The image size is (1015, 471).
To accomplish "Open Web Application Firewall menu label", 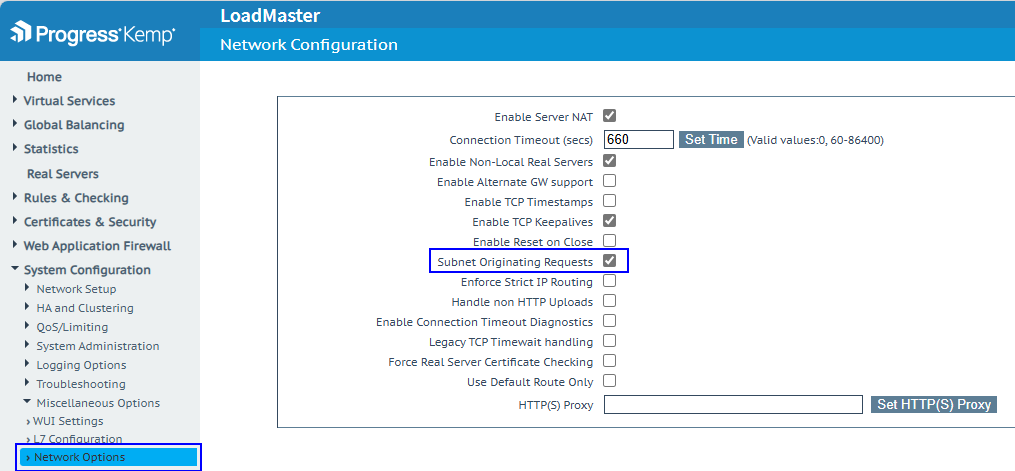I will (97, 246).
